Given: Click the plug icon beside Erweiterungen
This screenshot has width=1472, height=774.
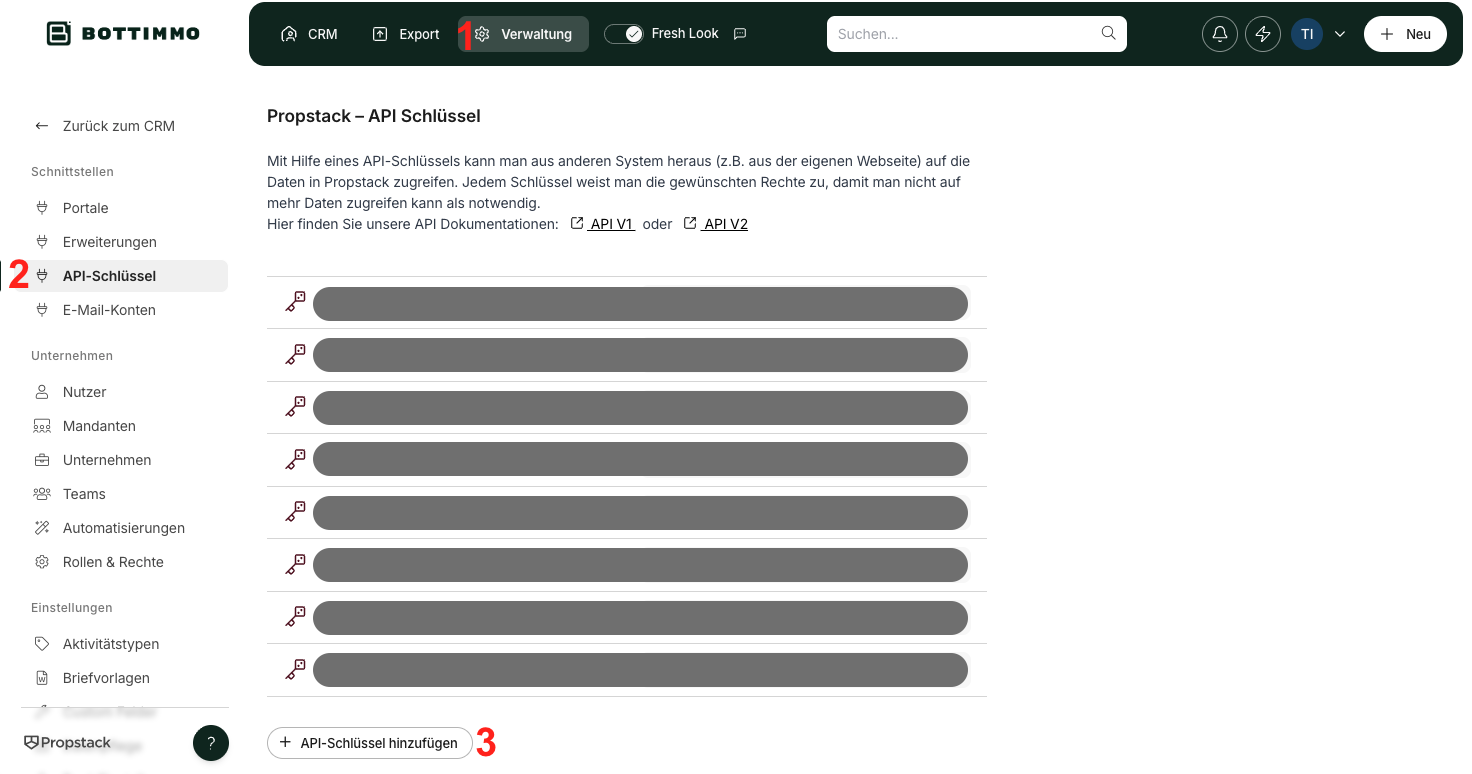Looking at the screenshot, I should coord(42,242).
